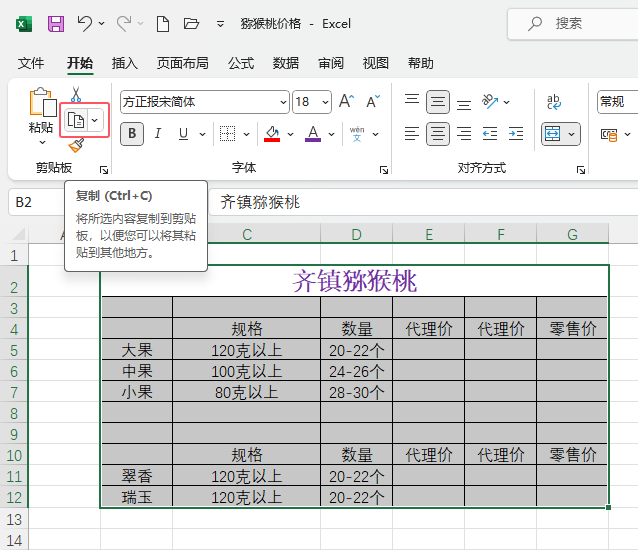Image resolution: width=638 pixels, height=550 pixels.
Task: Click Merge and Center button
Action: [553, 133]
